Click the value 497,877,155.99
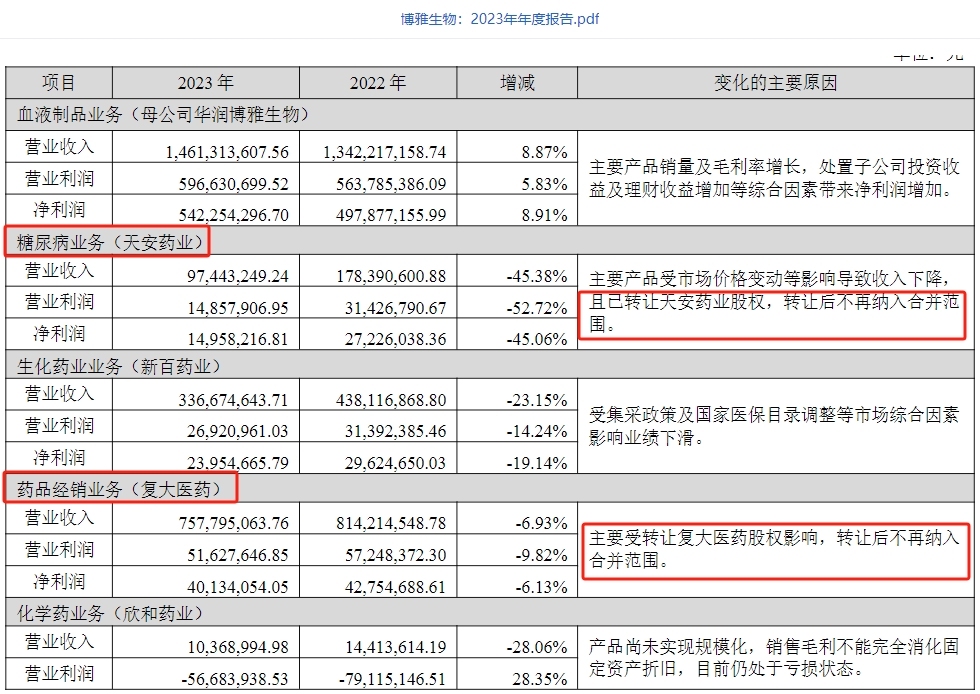Viewport: 980px width, 694px height. coord(391,215)
